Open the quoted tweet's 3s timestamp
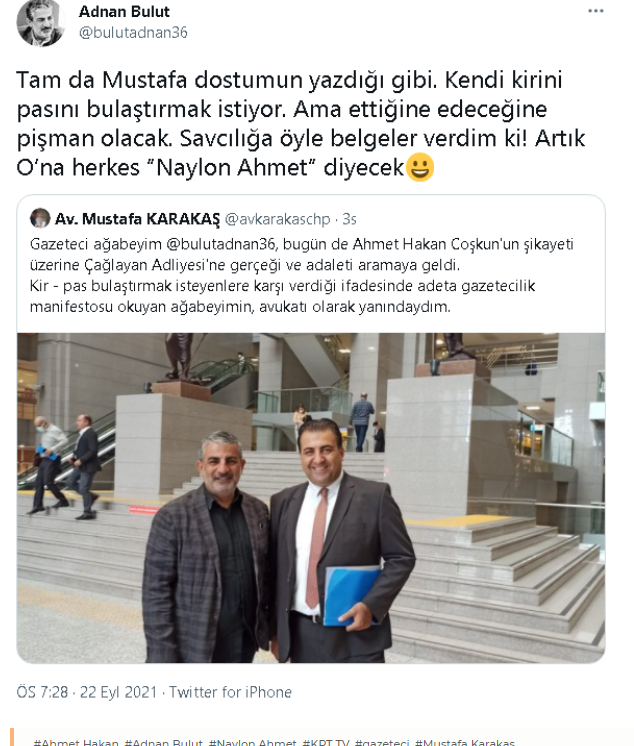Image resolution: width=634 pixels, height=746 pixels. (350, 219)
